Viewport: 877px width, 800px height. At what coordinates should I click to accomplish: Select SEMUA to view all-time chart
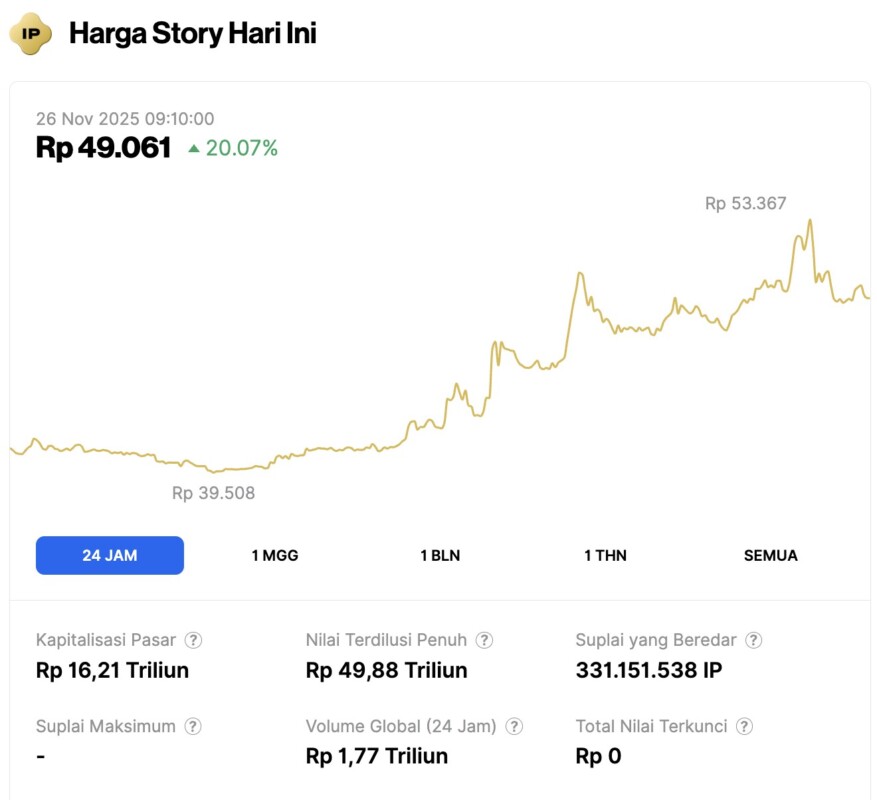click(x=771, y=556)
